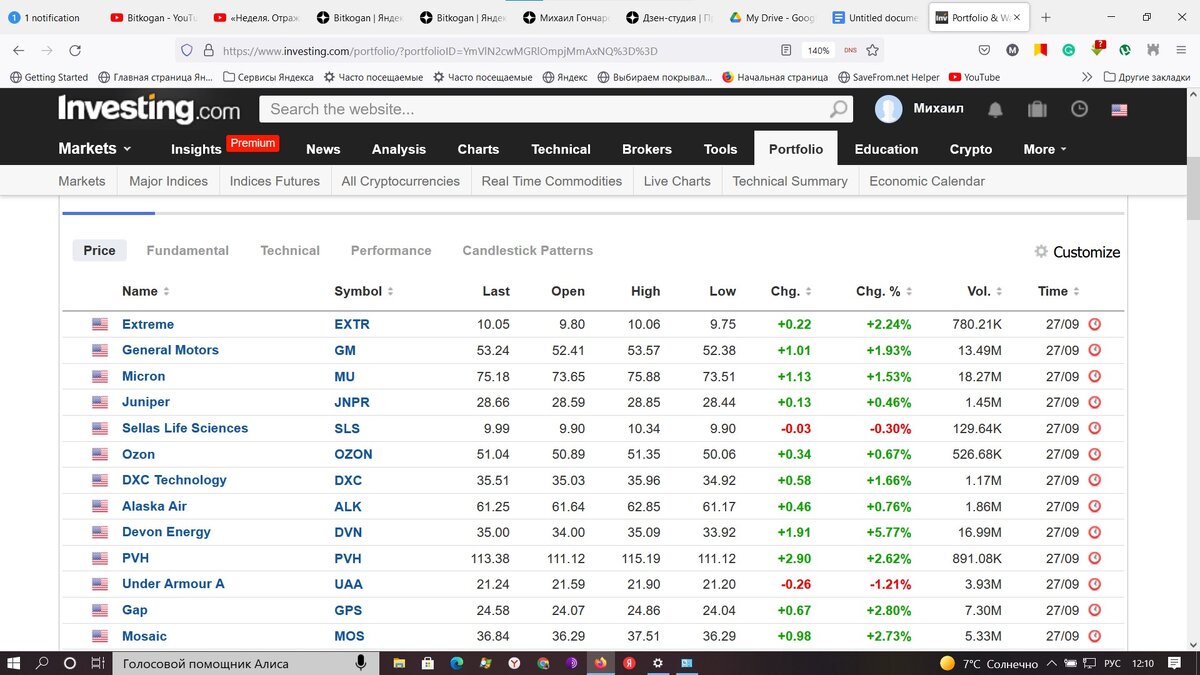
Task: Open the alerts clock icon in header
Action: click(x=1079, y=109)
